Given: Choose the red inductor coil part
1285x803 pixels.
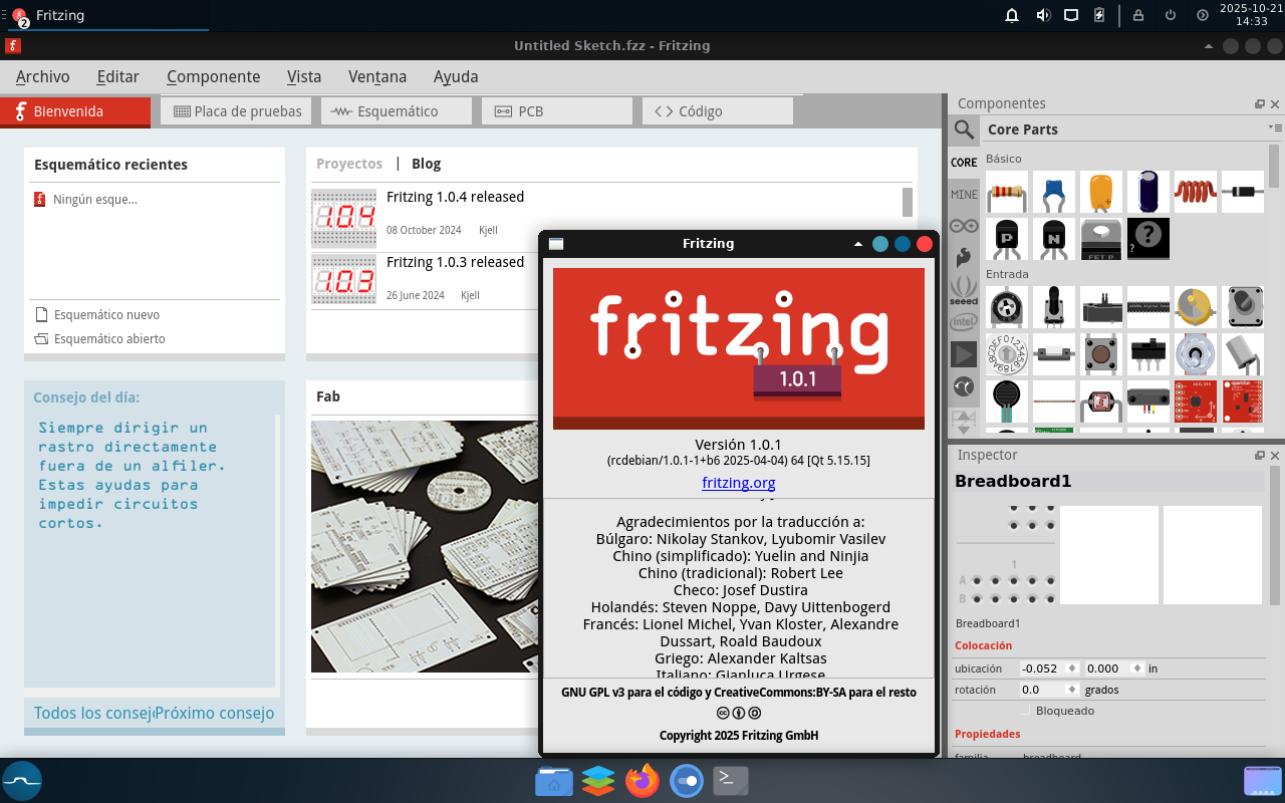Looking at the screenshot, I should 1194,191.
